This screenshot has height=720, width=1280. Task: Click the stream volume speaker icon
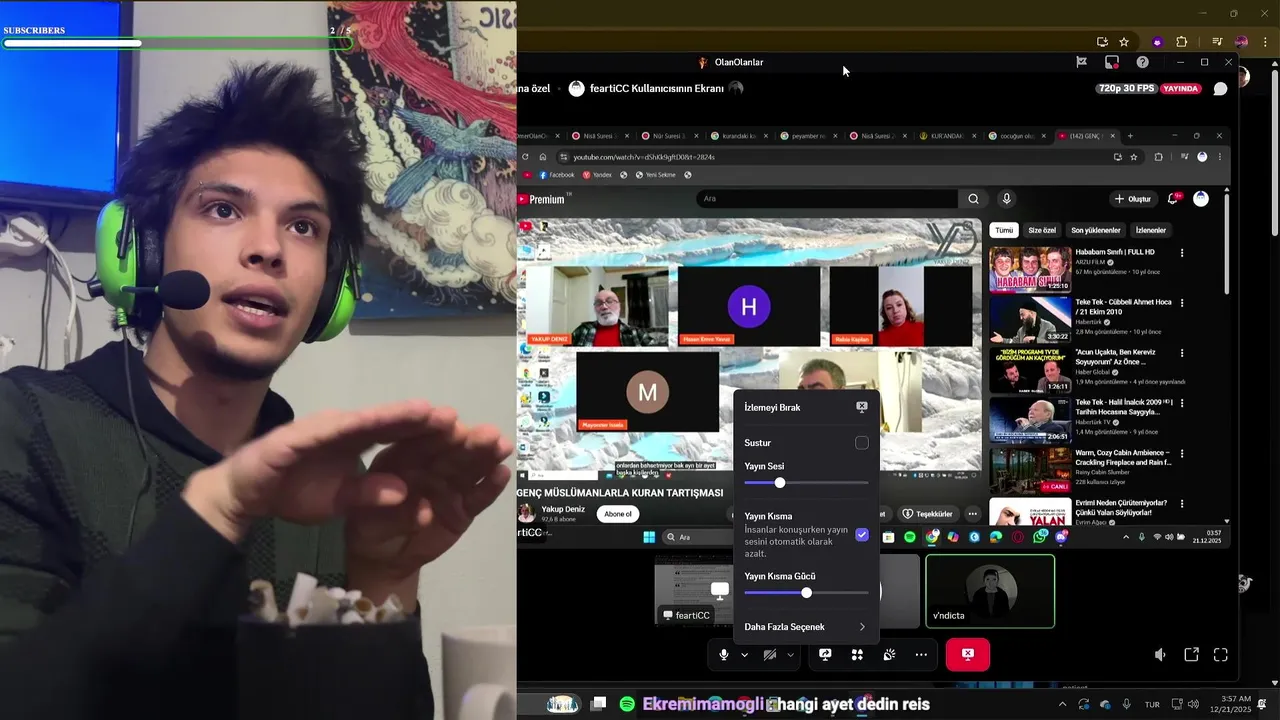coord(1160,655)
